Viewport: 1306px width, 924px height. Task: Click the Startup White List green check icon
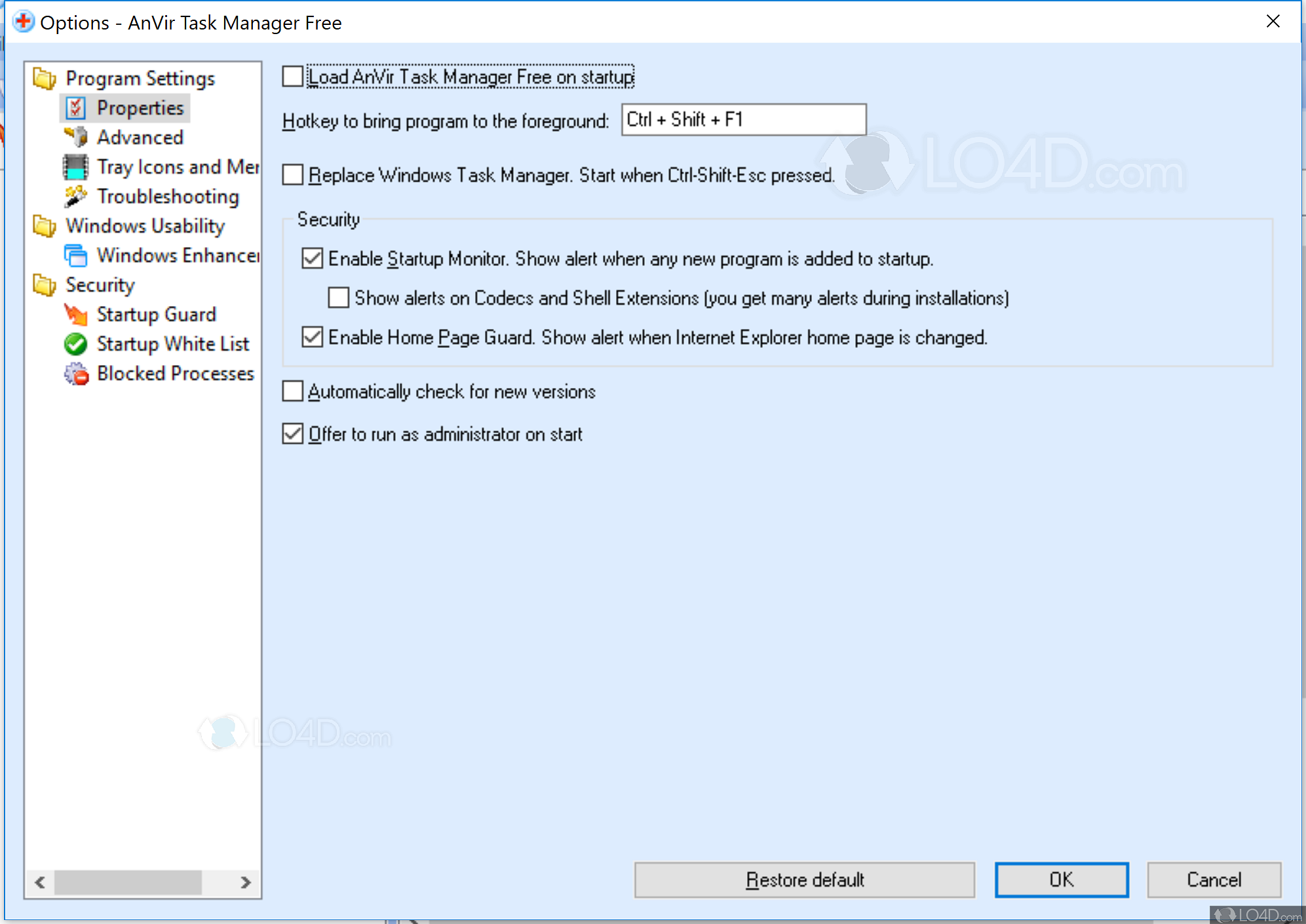point(76,344)
